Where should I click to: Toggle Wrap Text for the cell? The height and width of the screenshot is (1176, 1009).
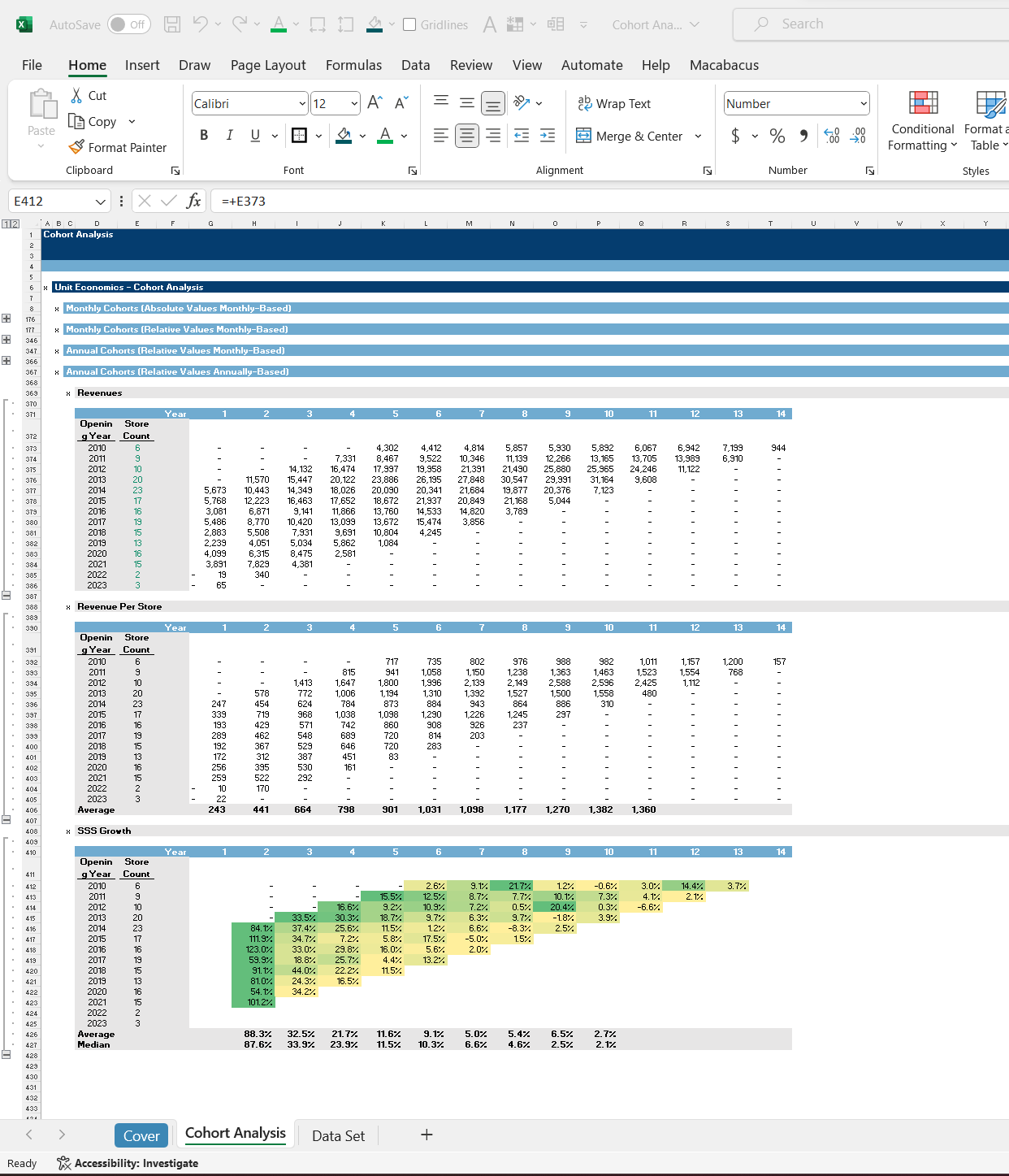[614, 103]
